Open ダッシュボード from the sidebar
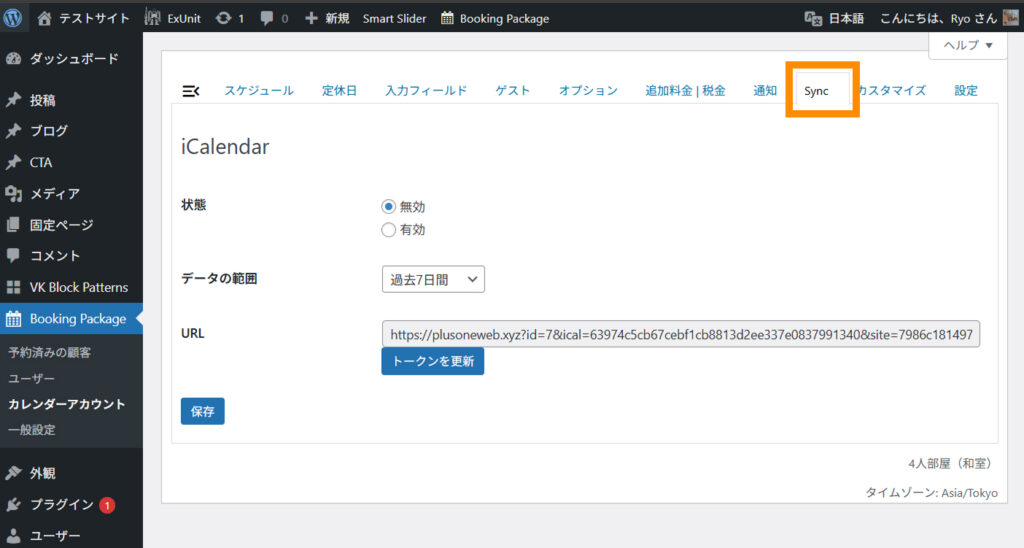The width and height of the screenshot is (1024, 548). [x=73, y=59]
